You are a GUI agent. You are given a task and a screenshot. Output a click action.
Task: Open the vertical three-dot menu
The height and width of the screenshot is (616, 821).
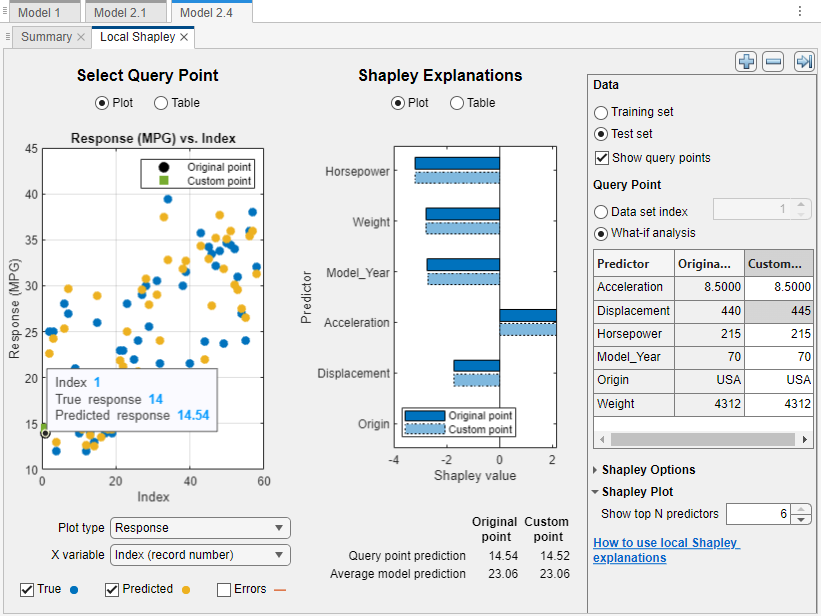click(x=798, y=10)
